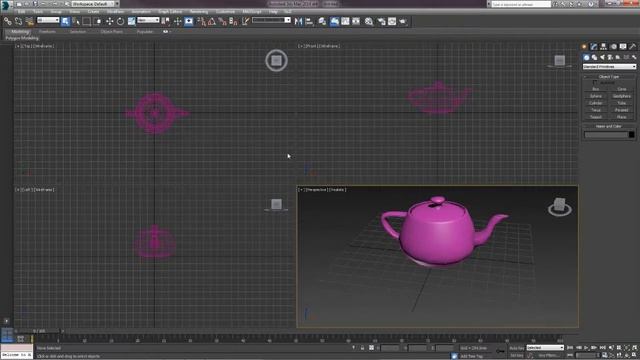640x360 pixels.
Task: Toggle Window/Crossing selection mode
Action: pos(98,21)
